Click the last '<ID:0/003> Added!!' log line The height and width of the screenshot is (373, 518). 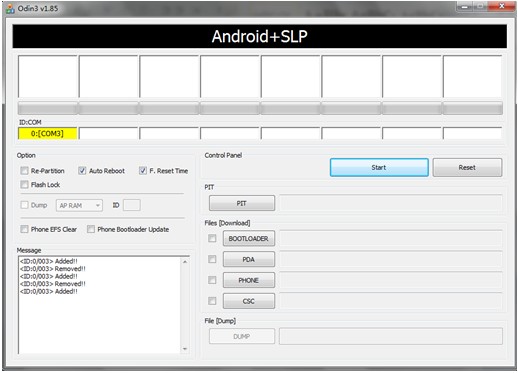49,291
